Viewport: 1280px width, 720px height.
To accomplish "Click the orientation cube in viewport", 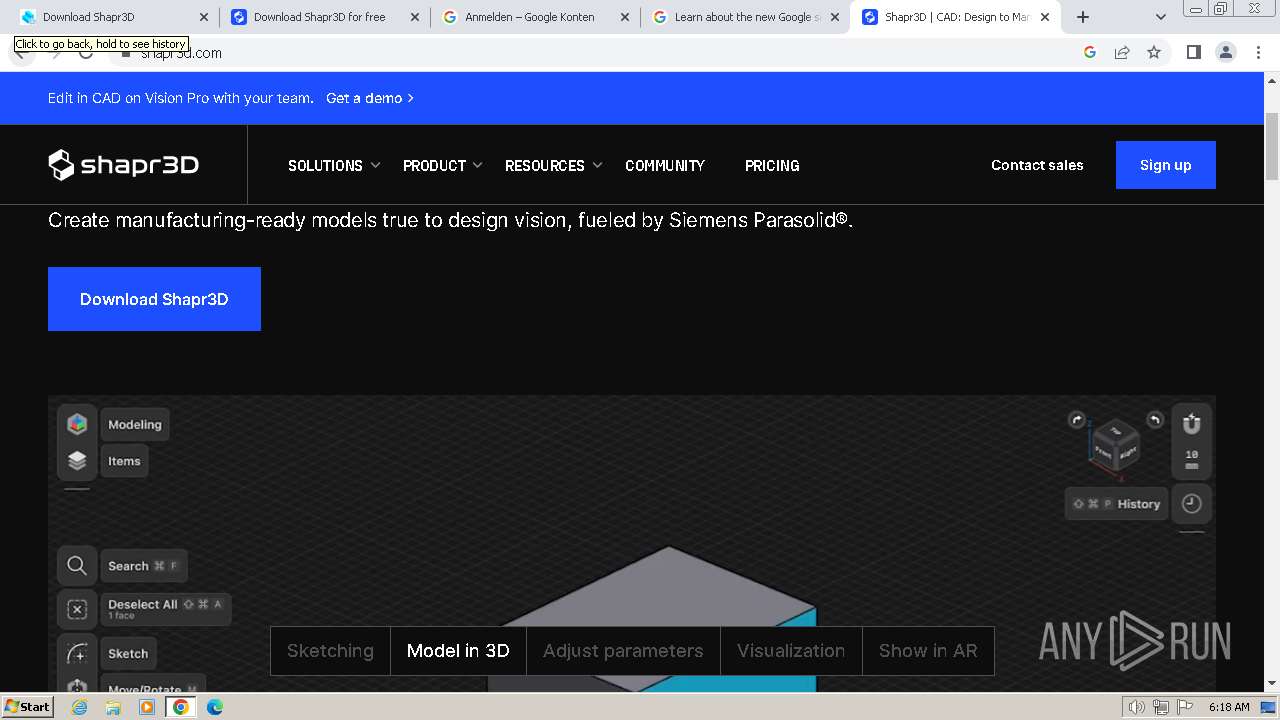I will (x=1115, y=444).
